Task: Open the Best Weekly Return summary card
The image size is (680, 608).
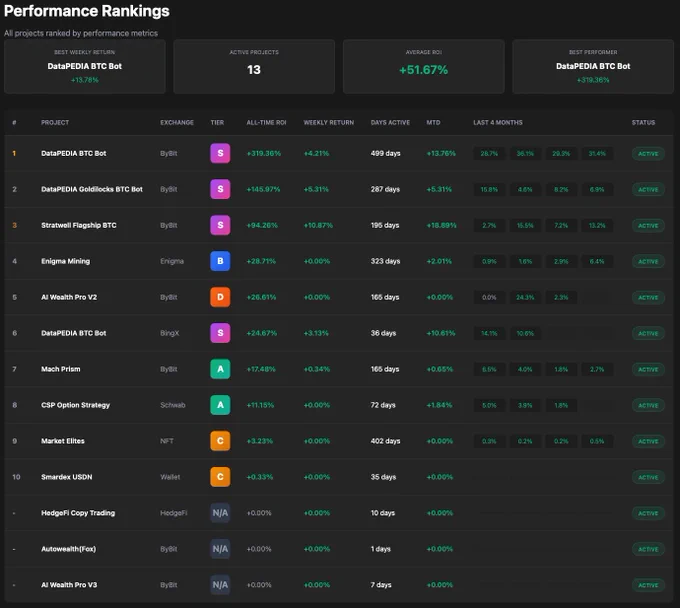Action: [85, 66]
